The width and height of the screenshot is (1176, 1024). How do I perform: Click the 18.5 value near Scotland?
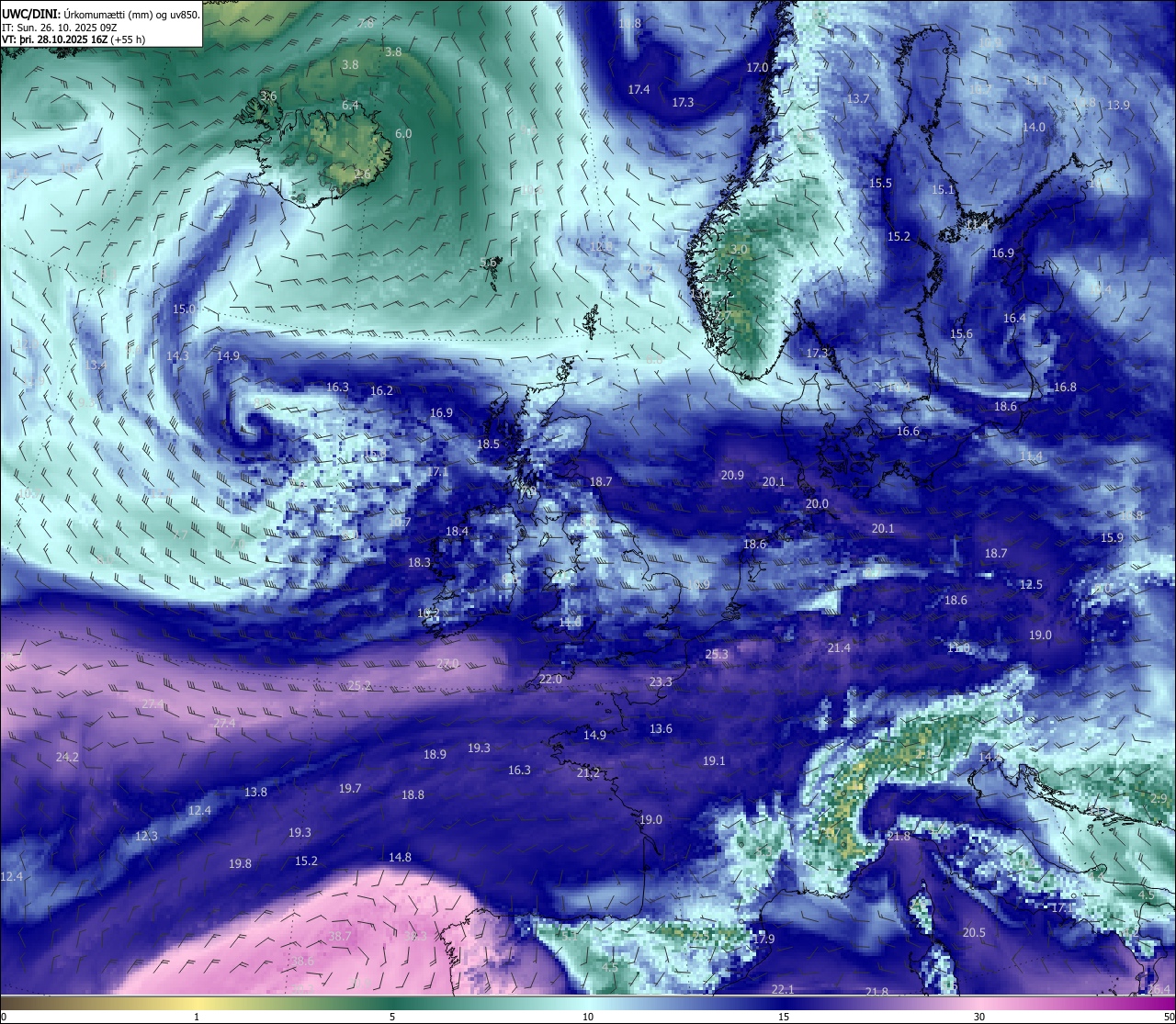coord(488,444)
